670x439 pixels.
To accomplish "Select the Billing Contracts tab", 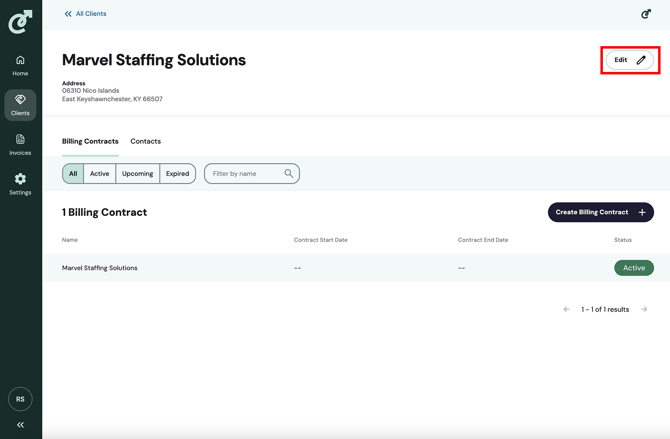I will tap(90, 141).
